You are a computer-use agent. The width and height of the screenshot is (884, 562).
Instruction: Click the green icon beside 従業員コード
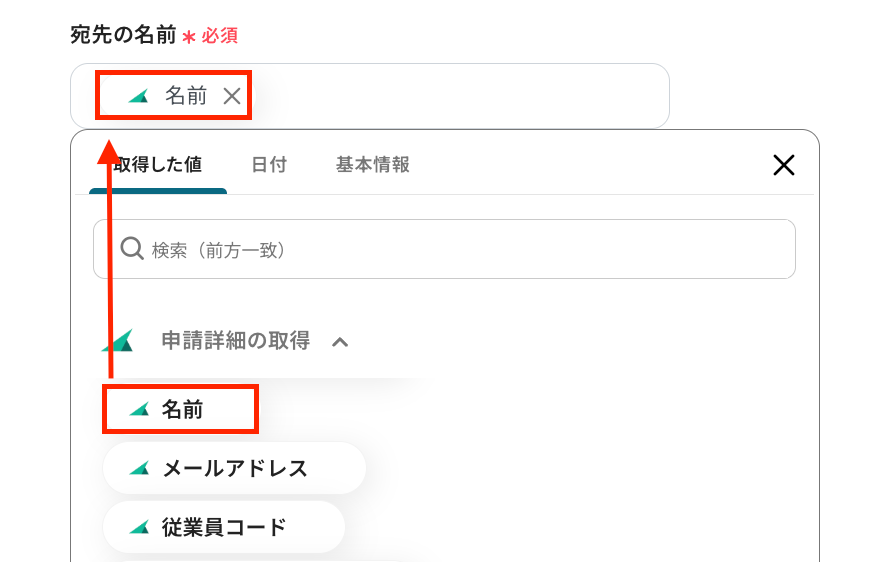[139, 527]
